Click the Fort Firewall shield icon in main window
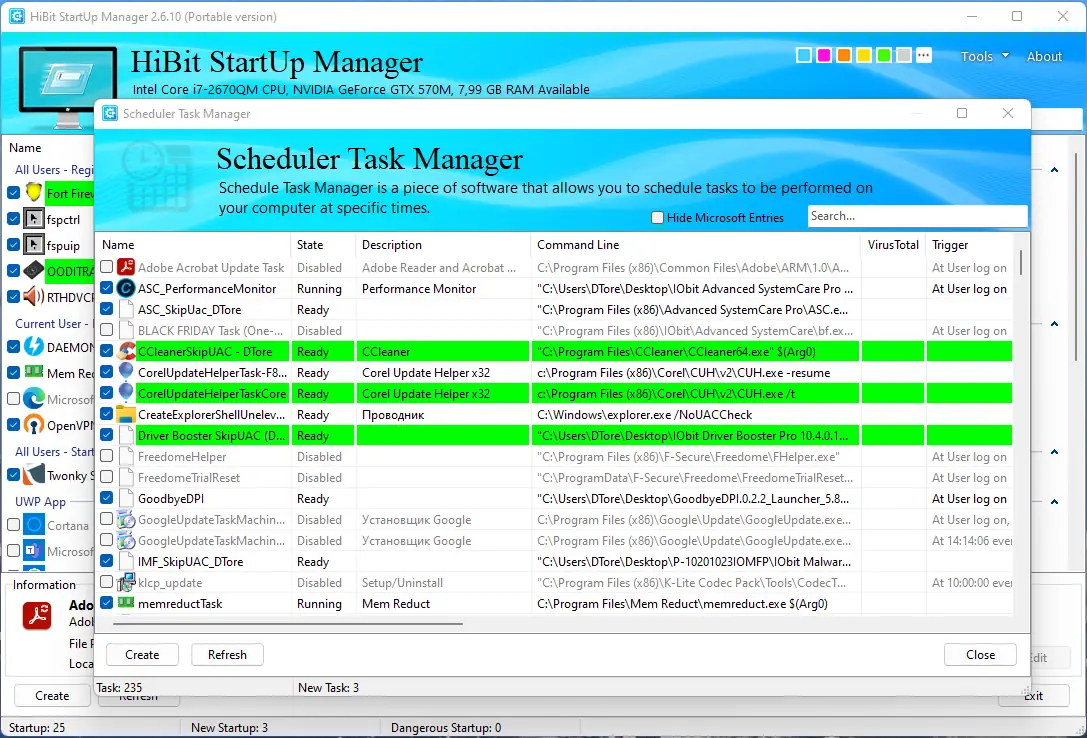This screenshot has height=738, width=1087. 33,193
